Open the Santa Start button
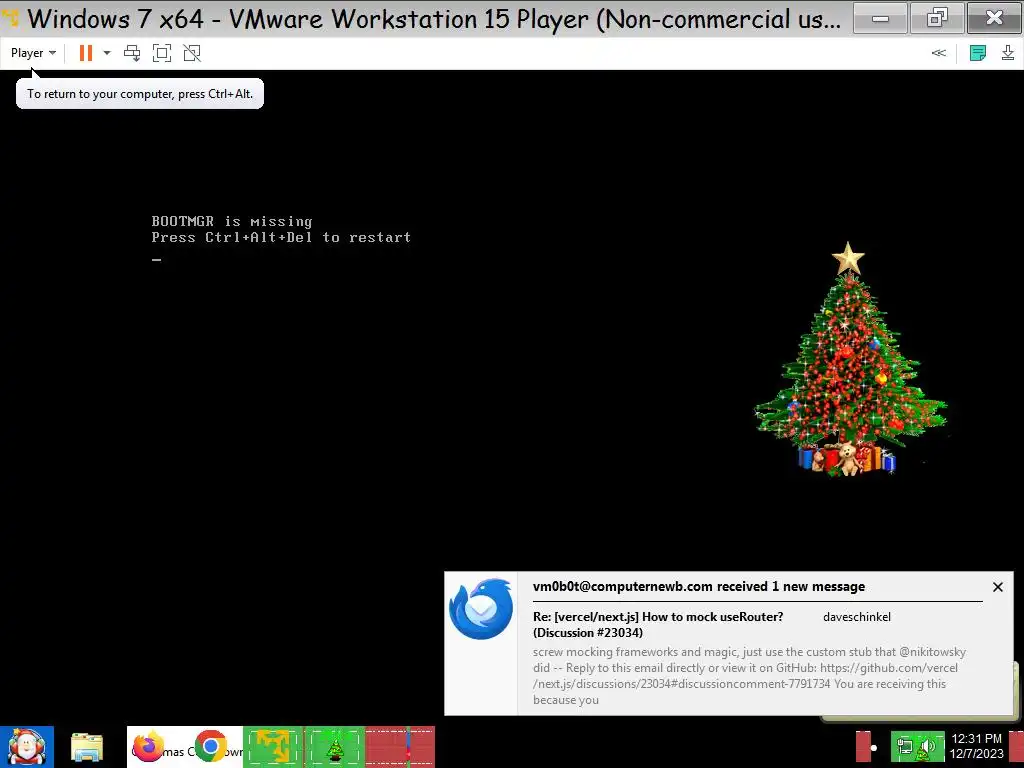This screenshot has height=768, width=1024. coord(27,746)
